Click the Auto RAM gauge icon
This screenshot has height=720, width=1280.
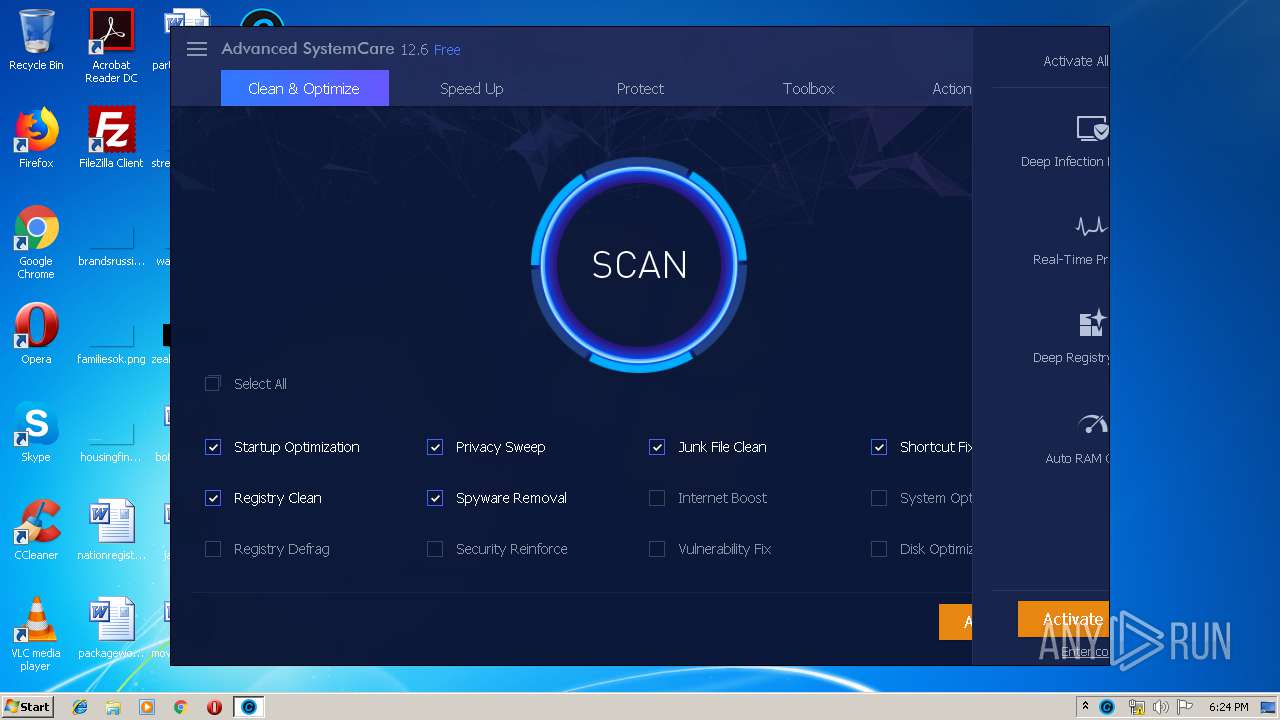click(x=1092, y=424)
